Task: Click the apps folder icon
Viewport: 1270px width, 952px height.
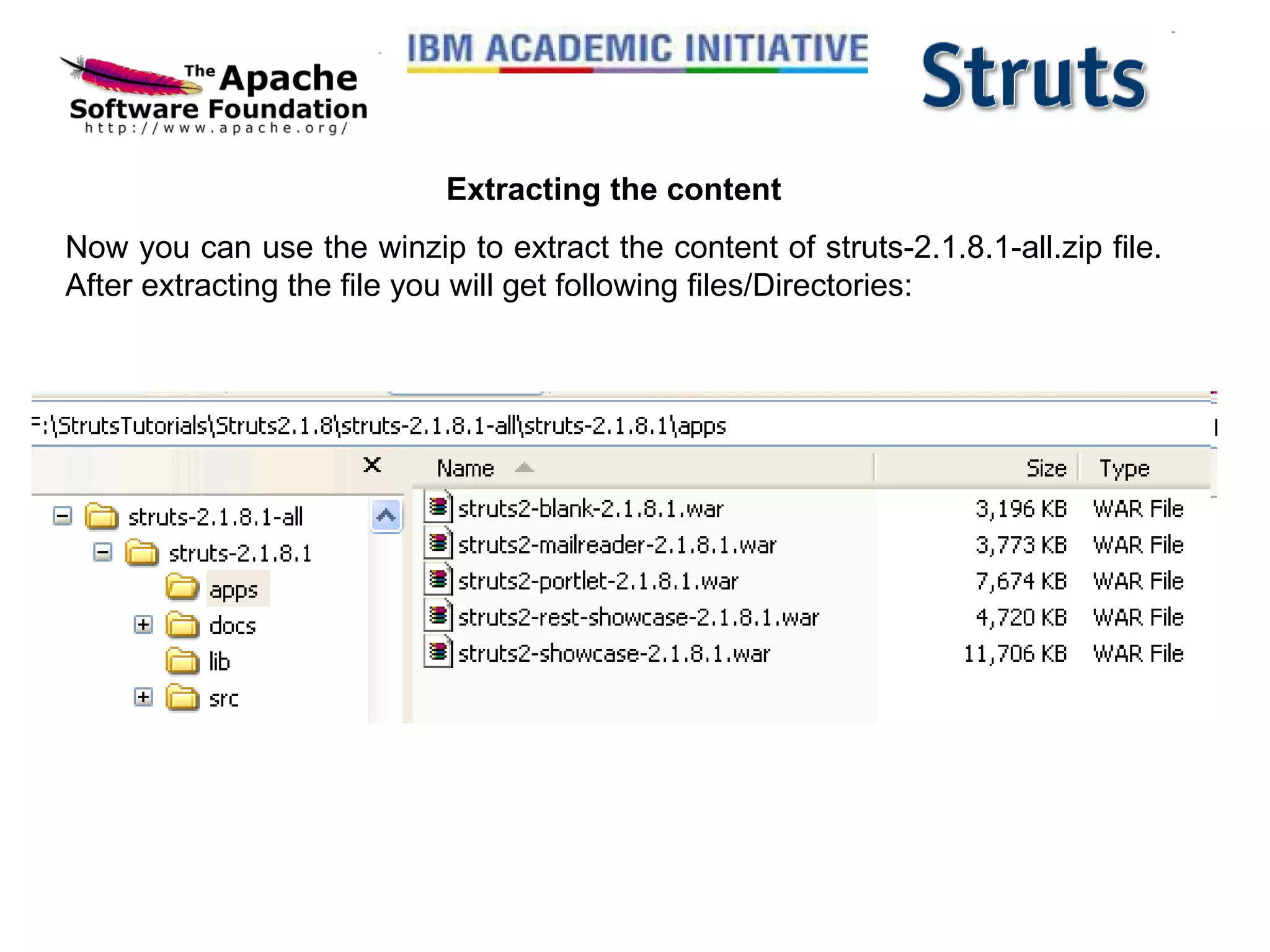Action: [182, 588]
